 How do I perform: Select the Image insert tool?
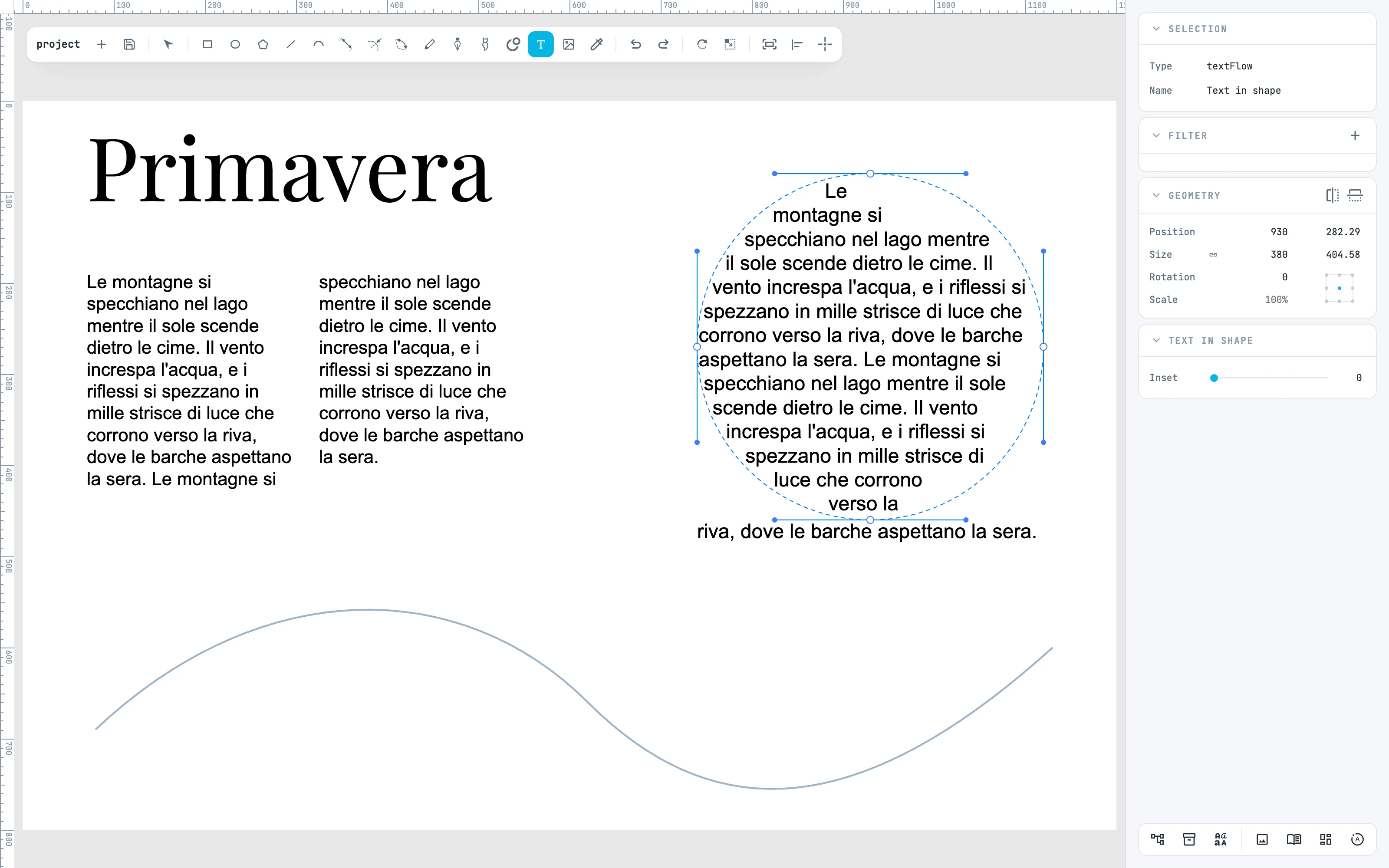point(569,44)
